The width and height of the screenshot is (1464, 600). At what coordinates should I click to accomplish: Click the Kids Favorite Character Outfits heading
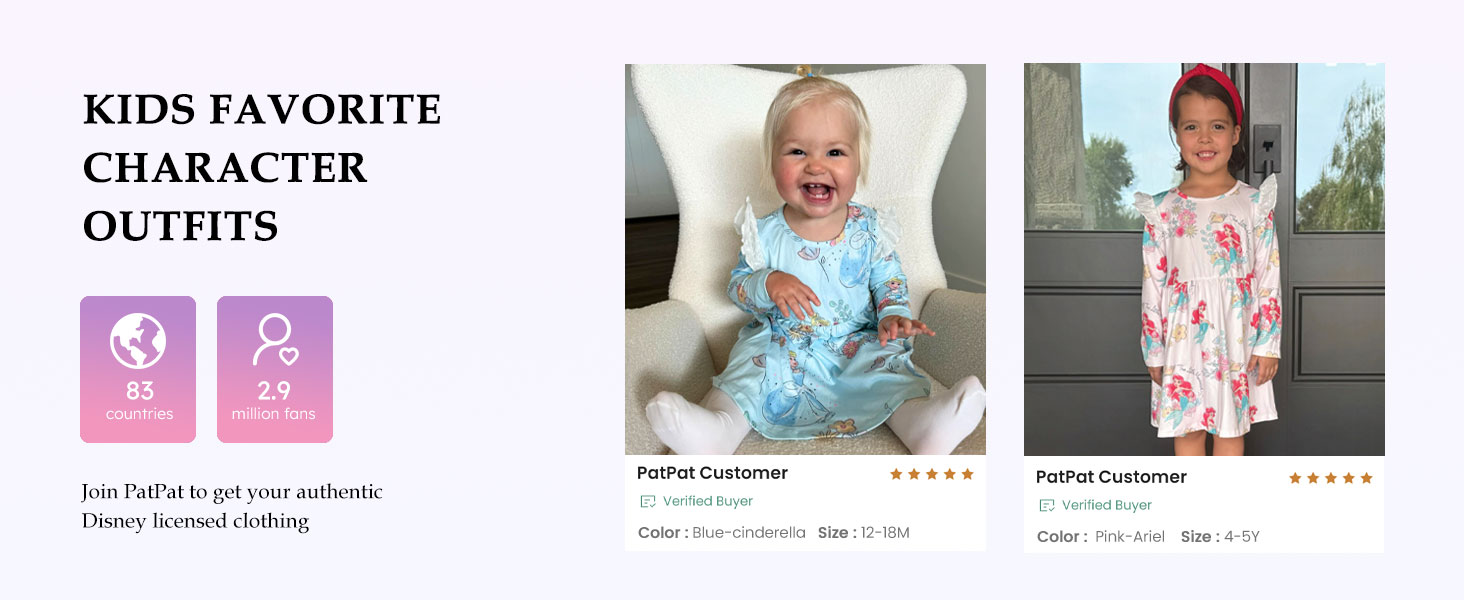pyautogui.click(x=262, y=168)
